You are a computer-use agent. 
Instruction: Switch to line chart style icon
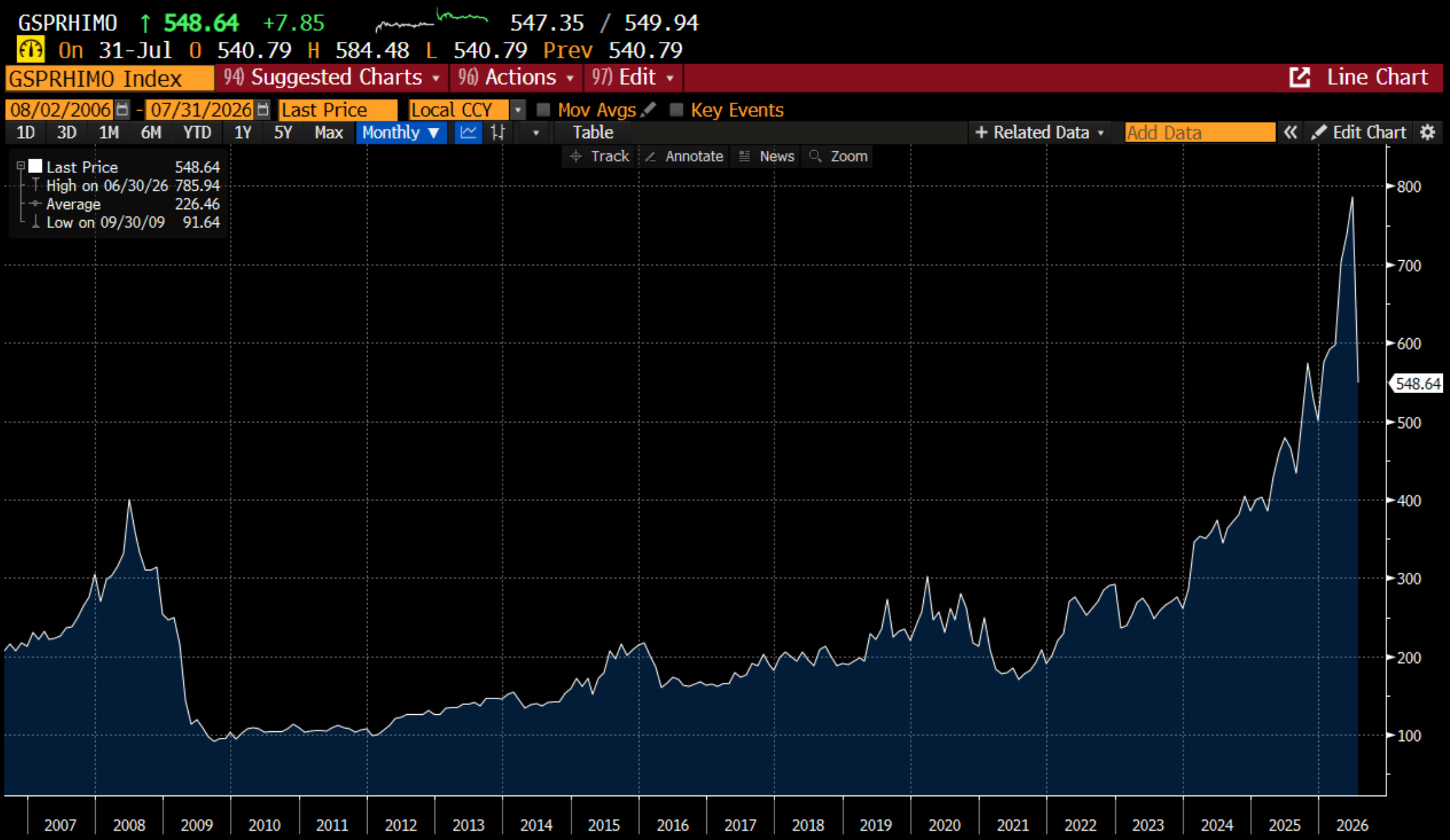tap(468, 132)
